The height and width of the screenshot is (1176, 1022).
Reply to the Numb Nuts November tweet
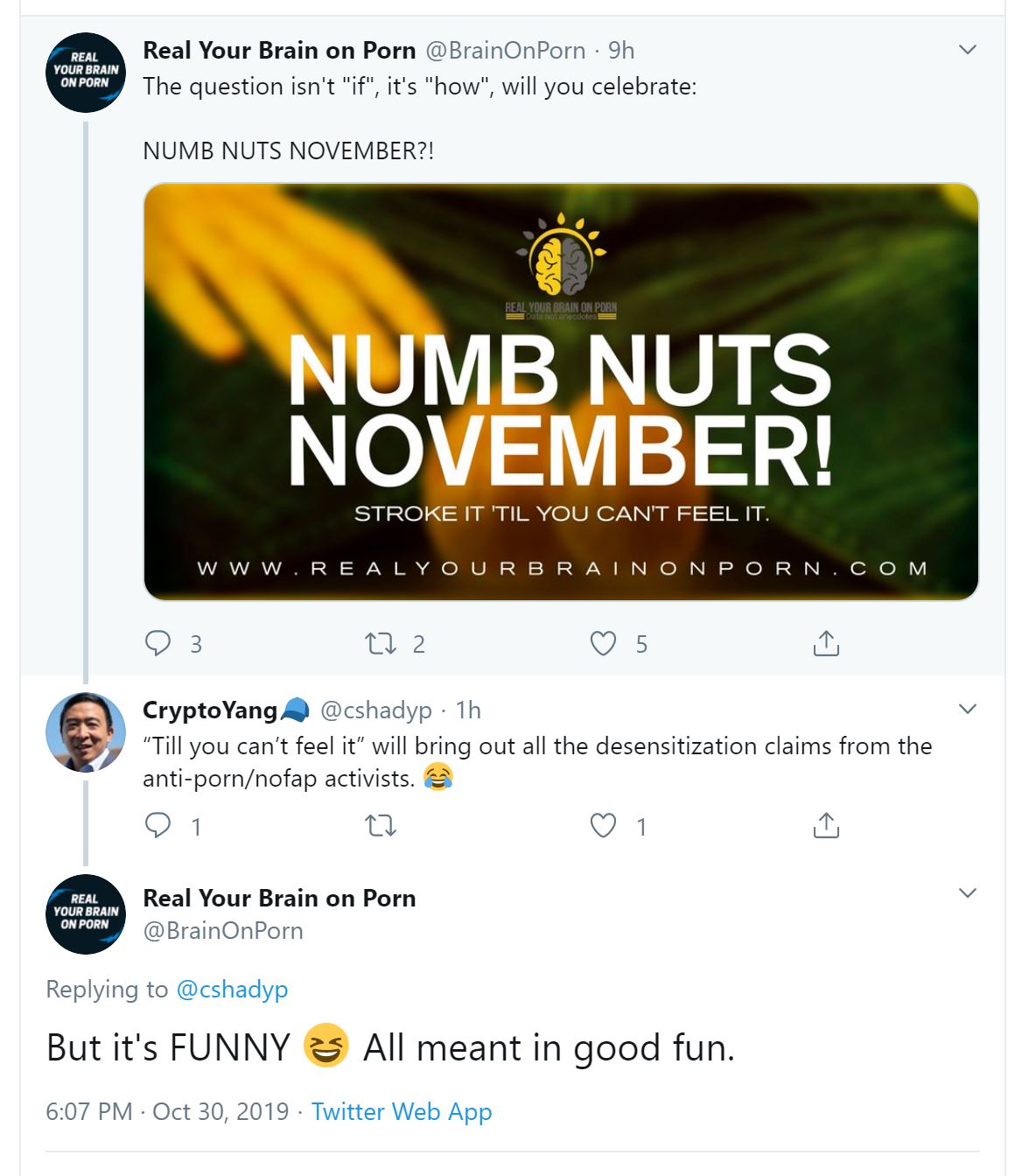click(x=157, y=644)
